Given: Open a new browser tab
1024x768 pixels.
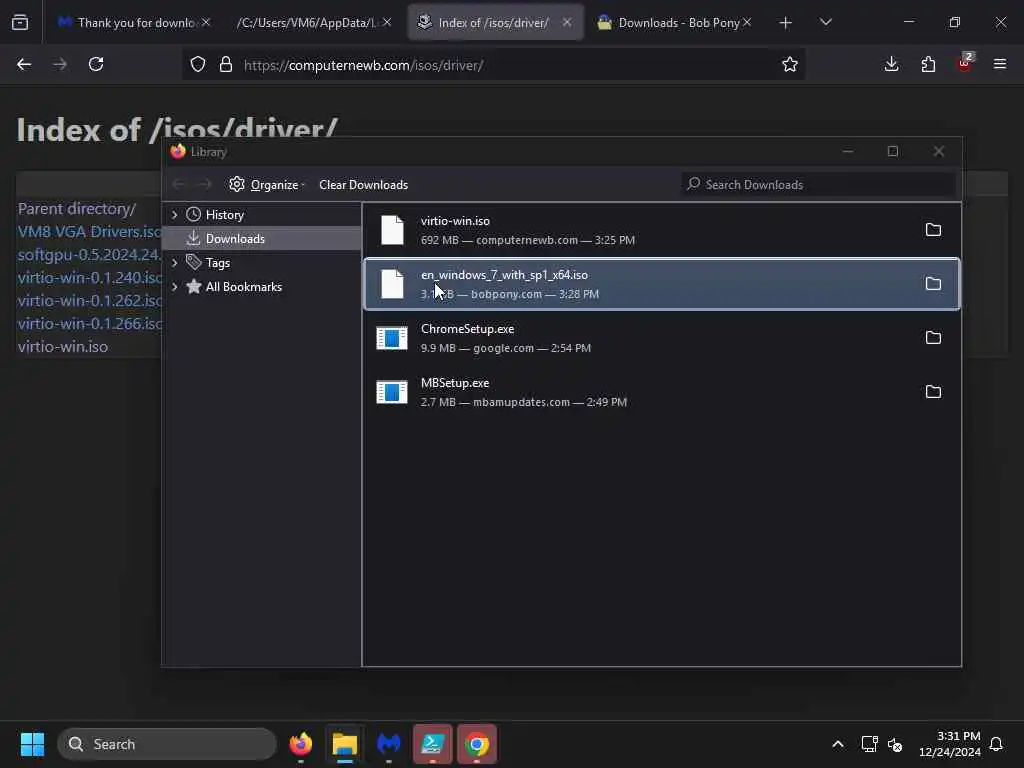Looking at the screenshot, I should pos(786,23).
